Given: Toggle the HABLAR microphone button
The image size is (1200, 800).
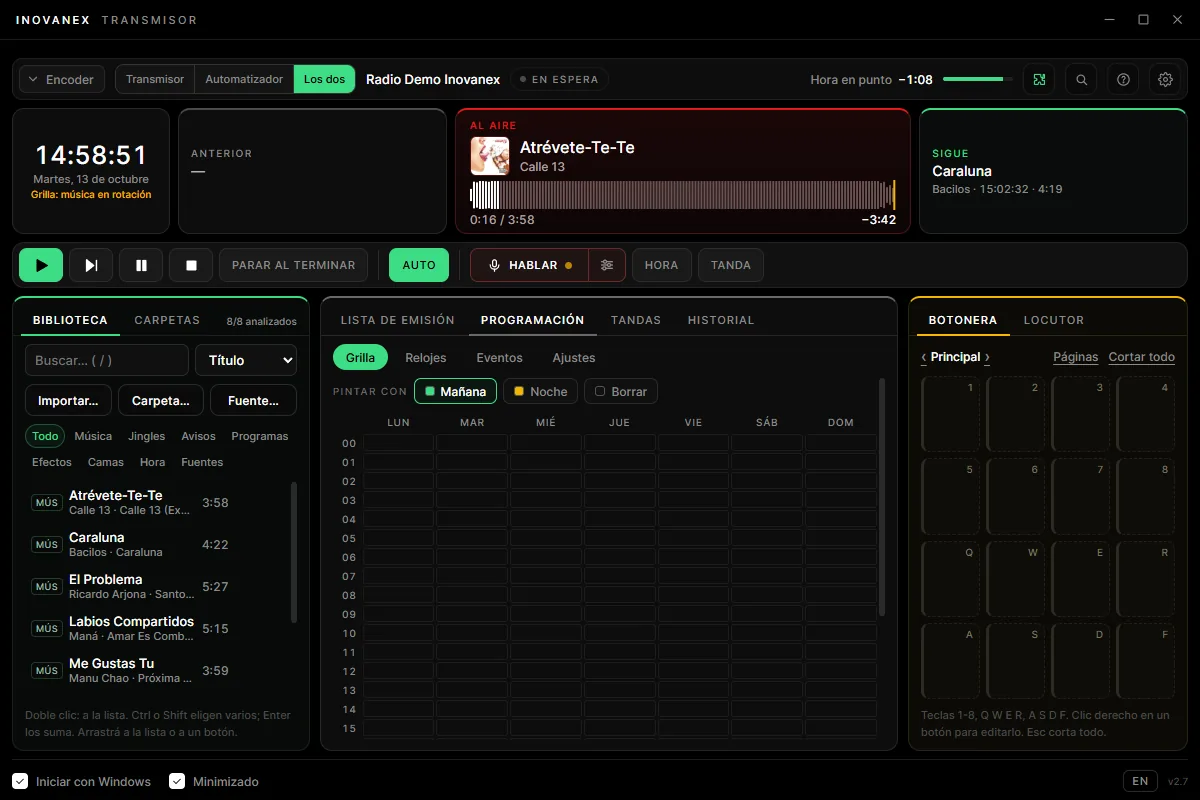Looking at the screenshot, I should pos(529,265).
